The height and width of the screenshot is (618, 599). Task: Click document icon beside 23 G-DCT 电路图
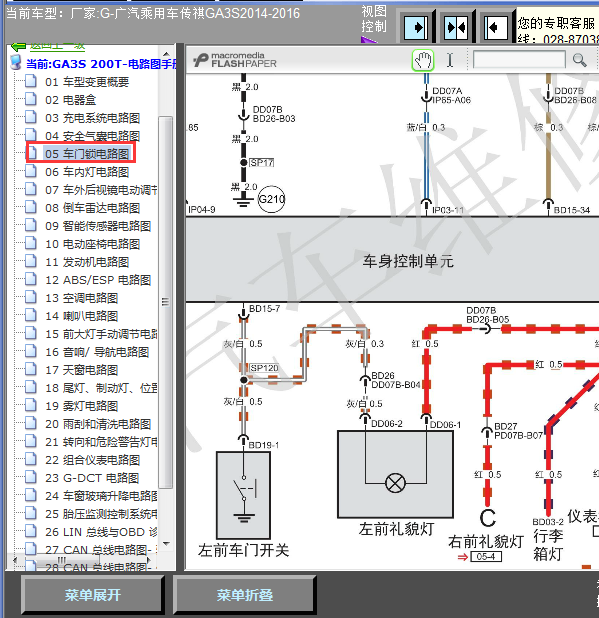[x=31, y=477]
